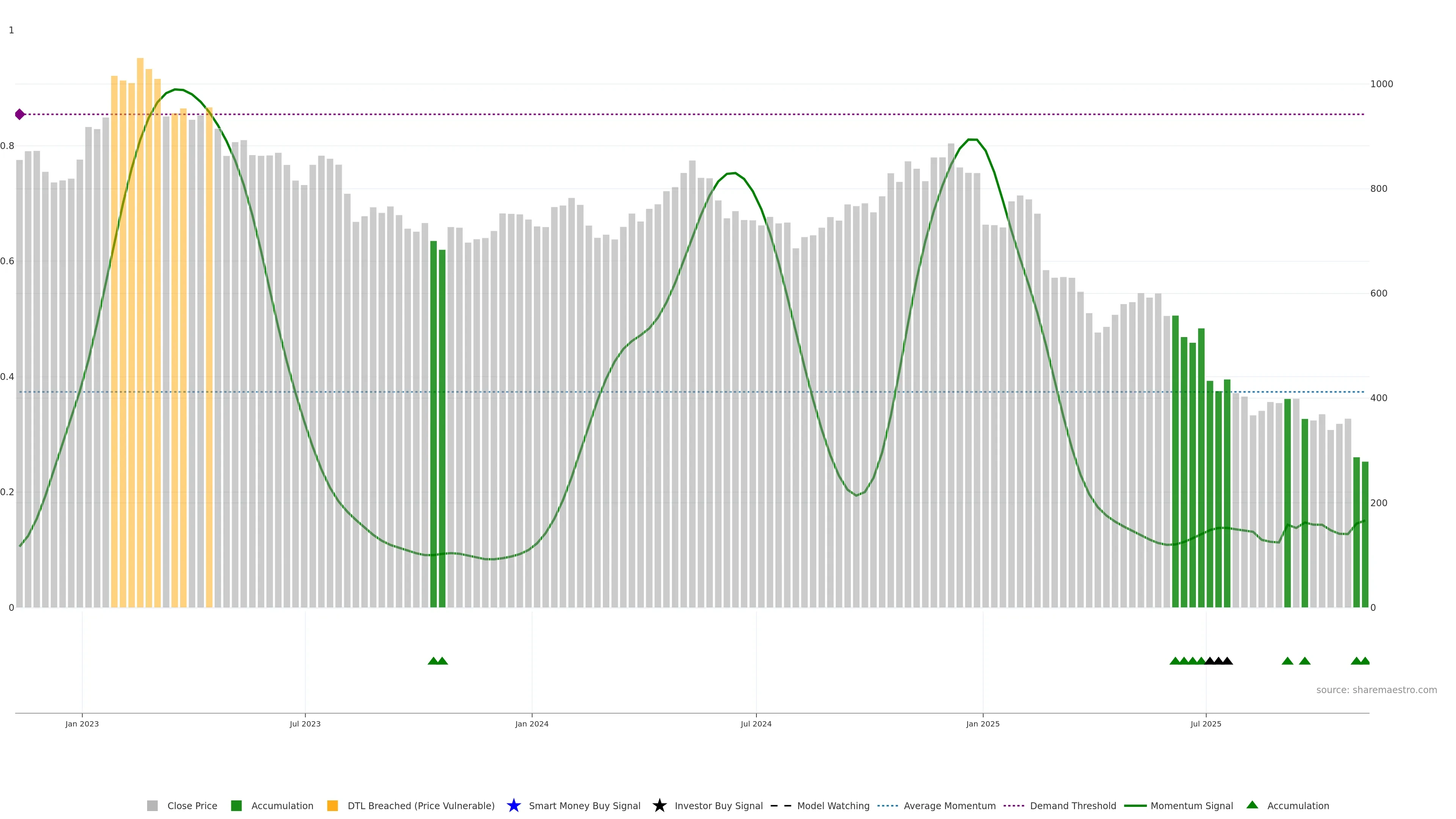Viewport: 1456px width, 819px height.
Task: Click the green Accumulation triangle legend icon
Action: click(x=1252, y=805)
